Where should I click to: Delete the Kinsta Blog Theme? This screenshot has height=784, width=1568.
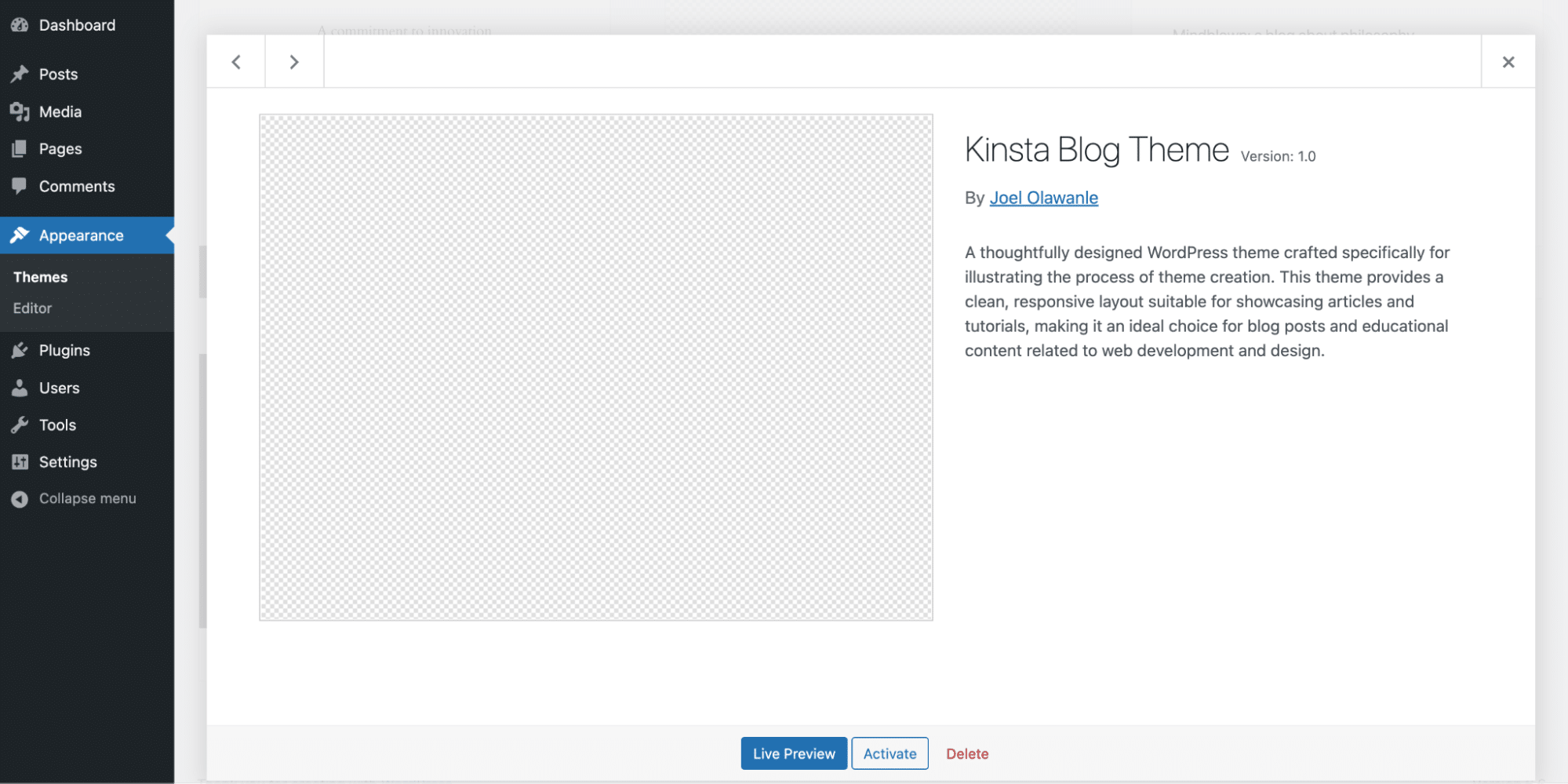[966, 753]
